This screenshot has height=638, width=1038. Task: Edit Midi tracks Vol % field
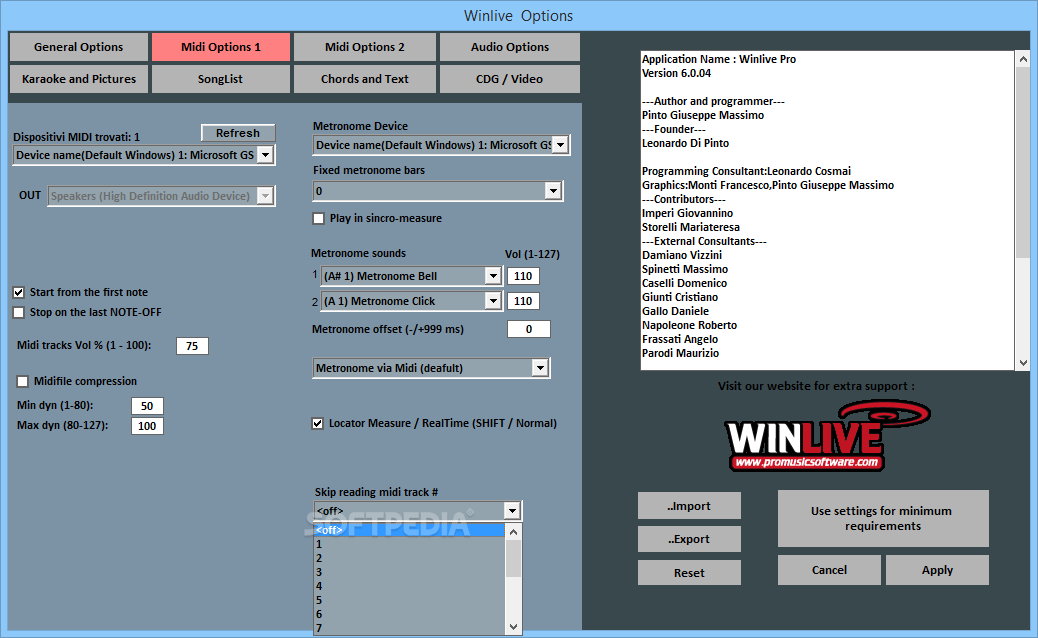click(192, 346)
